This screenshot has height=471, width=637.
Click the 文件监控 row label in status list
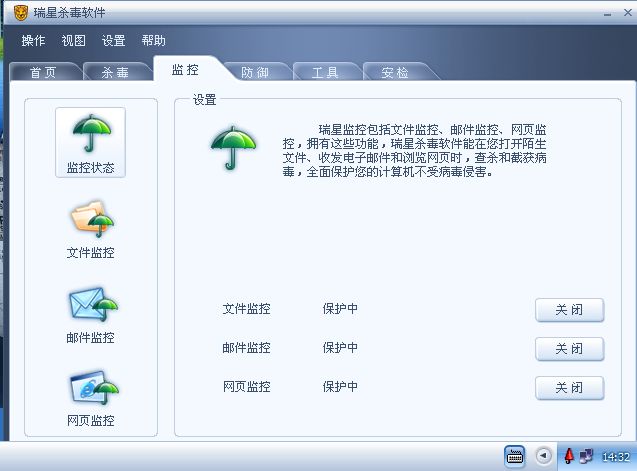pos(247,309)
